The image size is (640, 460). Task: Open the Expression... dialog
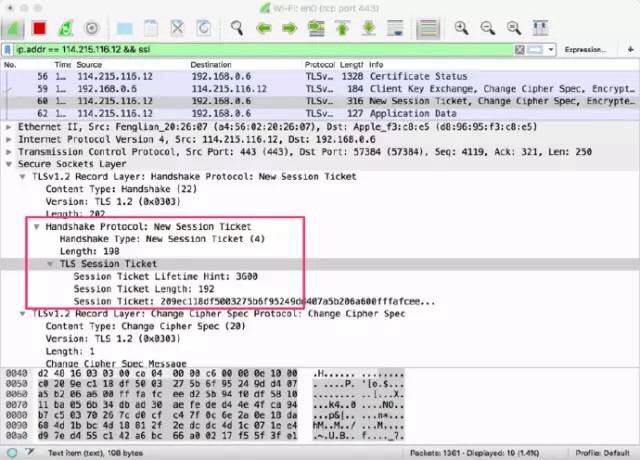coord(585,49)
